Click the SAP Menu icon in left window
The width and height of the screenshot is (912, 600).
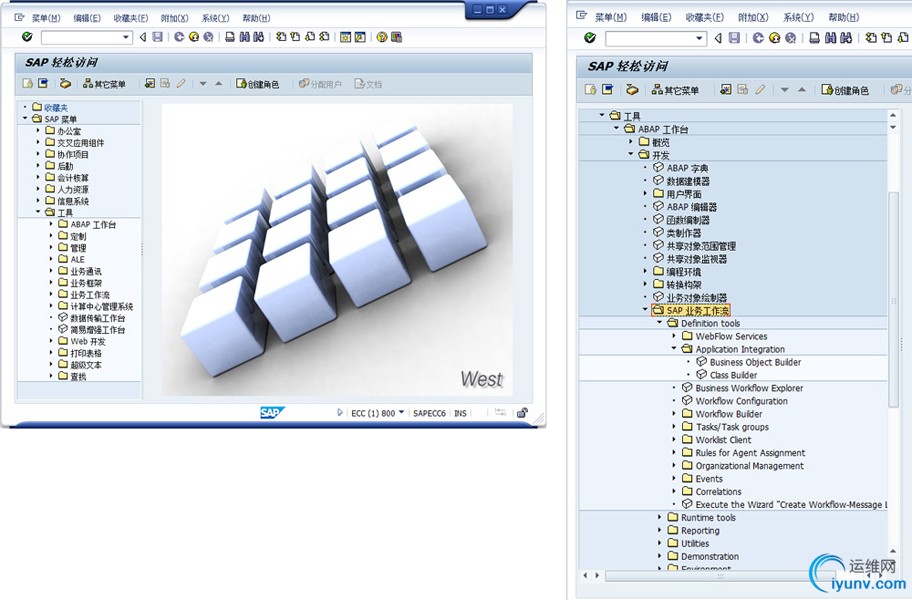[x=43, y=84]
